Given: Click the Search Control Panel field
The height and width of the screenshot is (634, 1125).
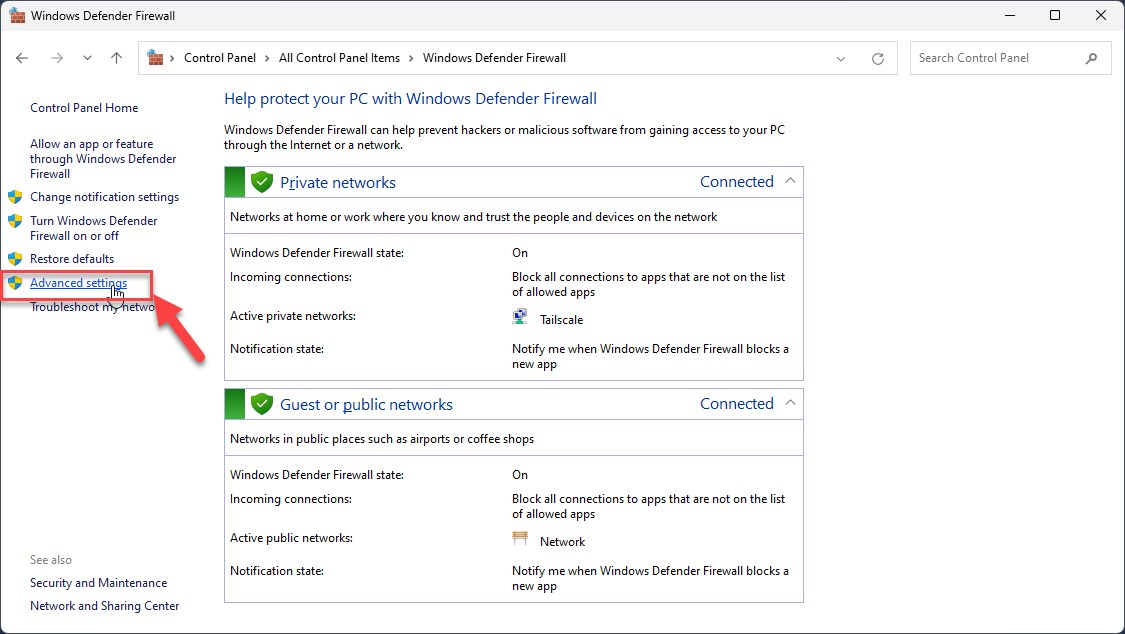Looking at the screenshot, I should click(1010, 58).
